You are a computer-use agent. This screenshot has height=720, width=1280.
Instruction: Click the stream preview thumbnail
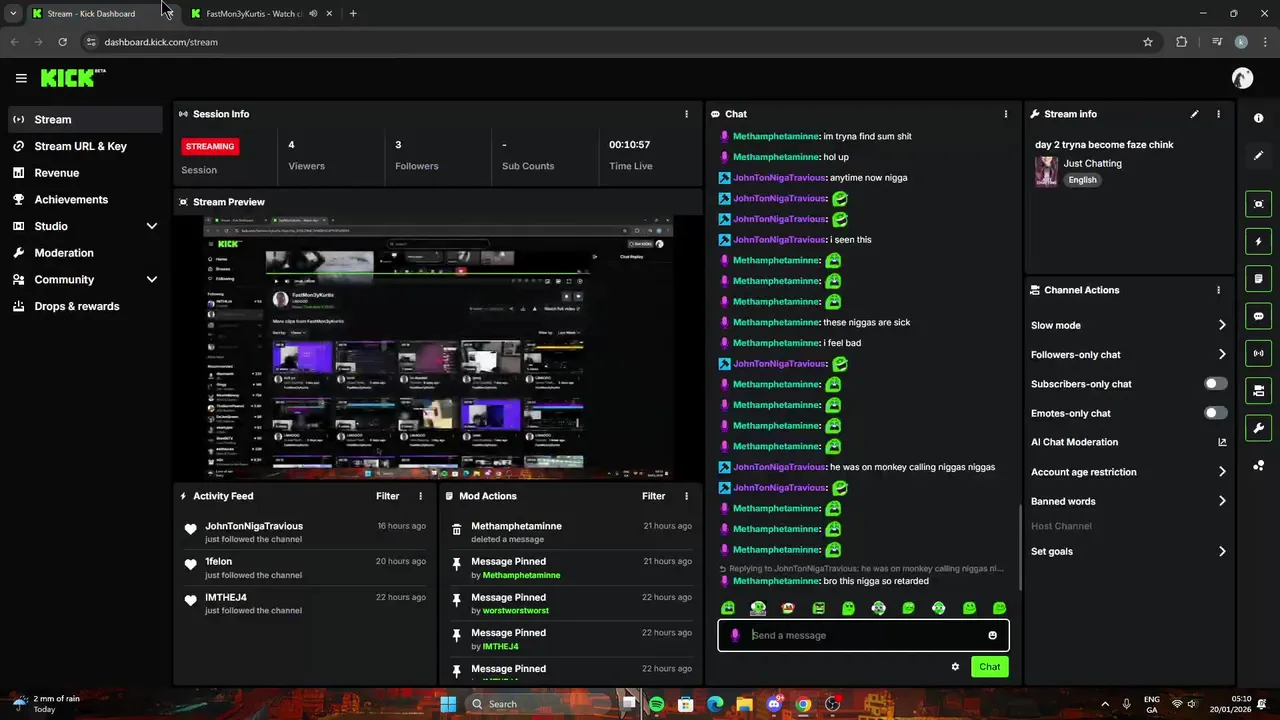[437, 348]
